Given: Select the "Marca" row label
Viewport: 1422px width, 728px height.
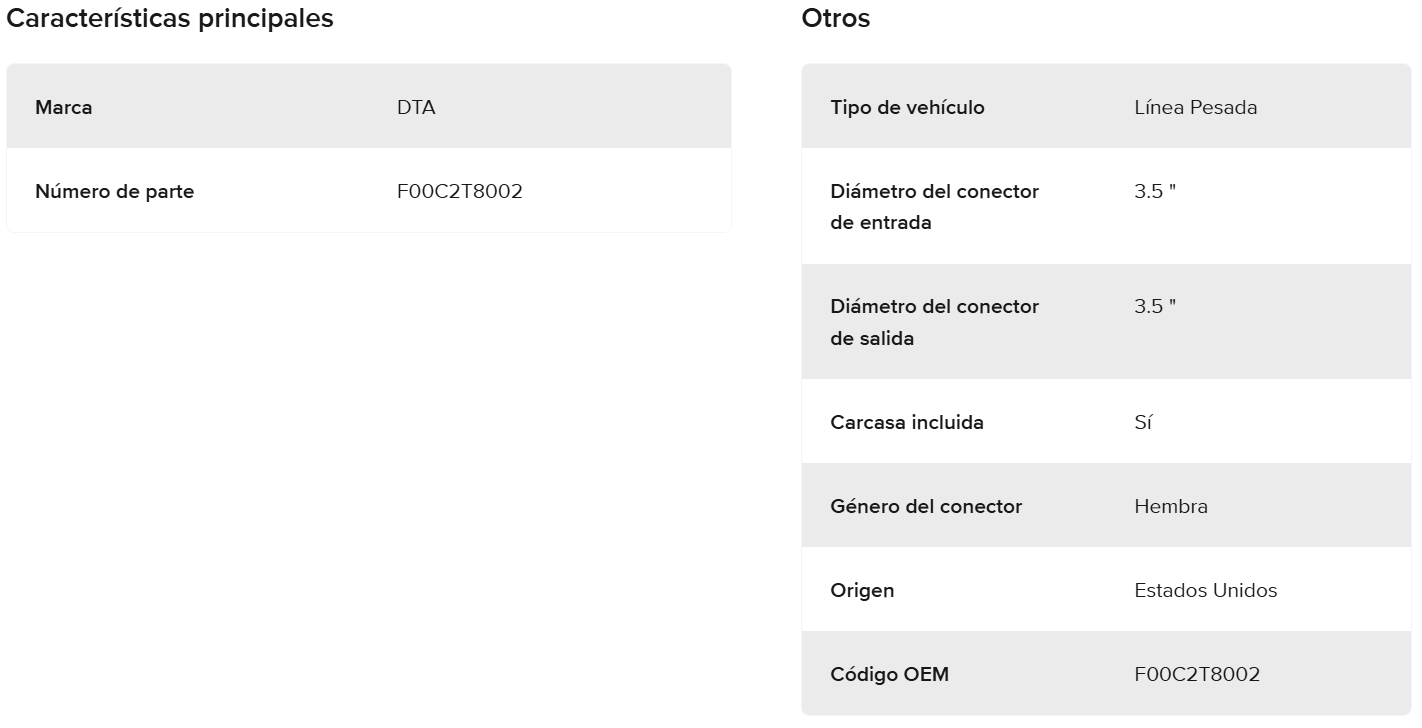Looking at the screenshot, I should pos(64,107).
